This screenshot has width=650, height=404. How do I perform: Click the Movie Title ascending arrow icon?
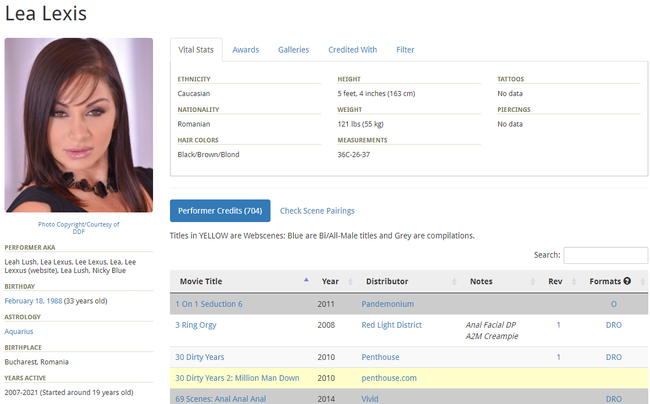[306, 280]
